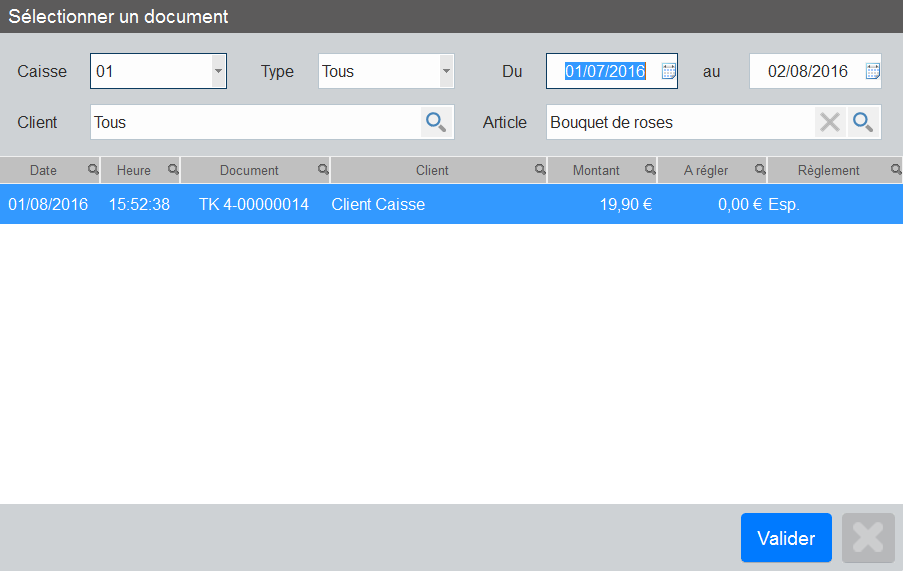Search for a client with magnifier icon
This screenshot has width=903, height=571.
point(436,122)
